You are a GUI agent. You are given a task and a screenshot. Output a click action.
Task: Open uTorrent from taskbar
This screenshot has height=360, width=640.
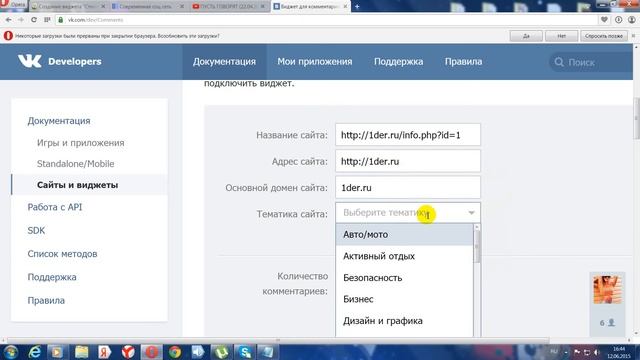point(221,352)
